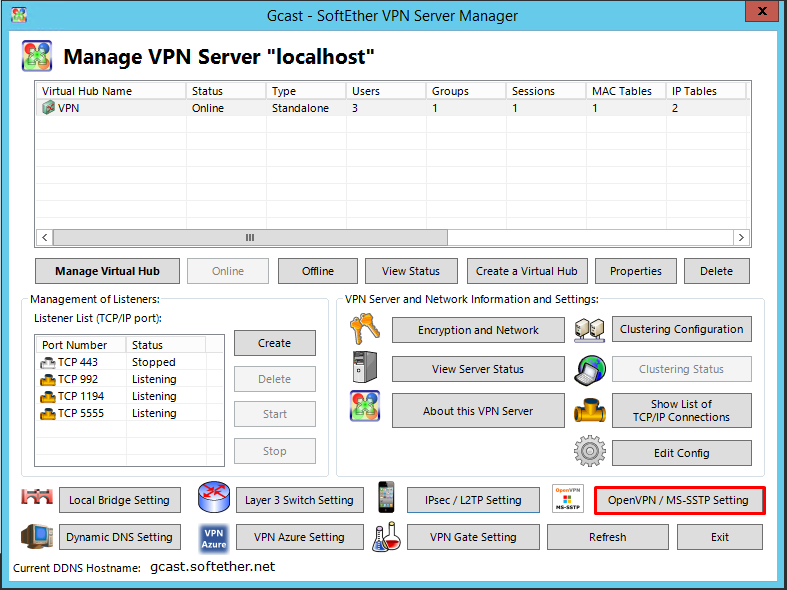Click the SoftEther app icon in title bar
The width and height of the screenshot is (787, 590).
[x=19, y=15]
